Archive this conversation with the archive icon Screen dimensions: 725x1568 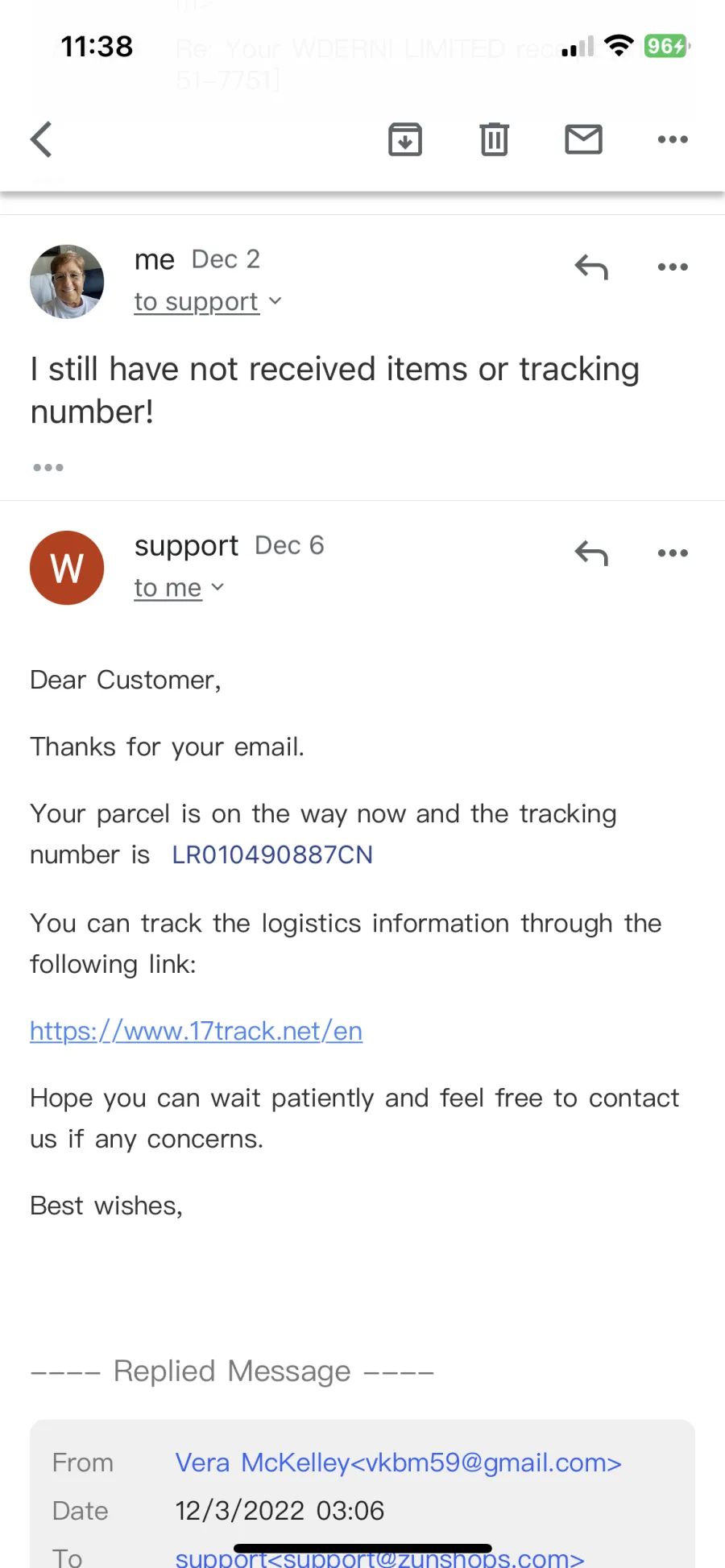[x=405, y=139]
